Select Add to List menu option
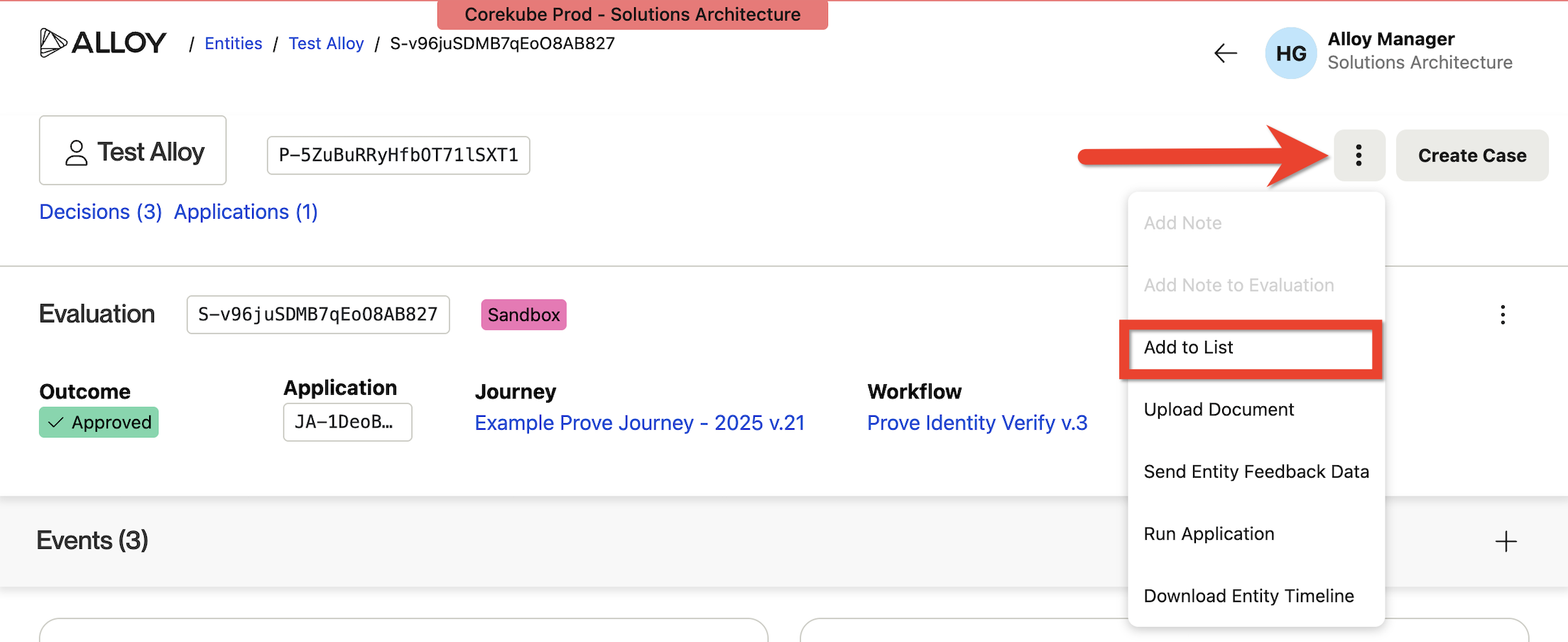Viewport: 1568px width, 642px height. tap(1188, 348)
